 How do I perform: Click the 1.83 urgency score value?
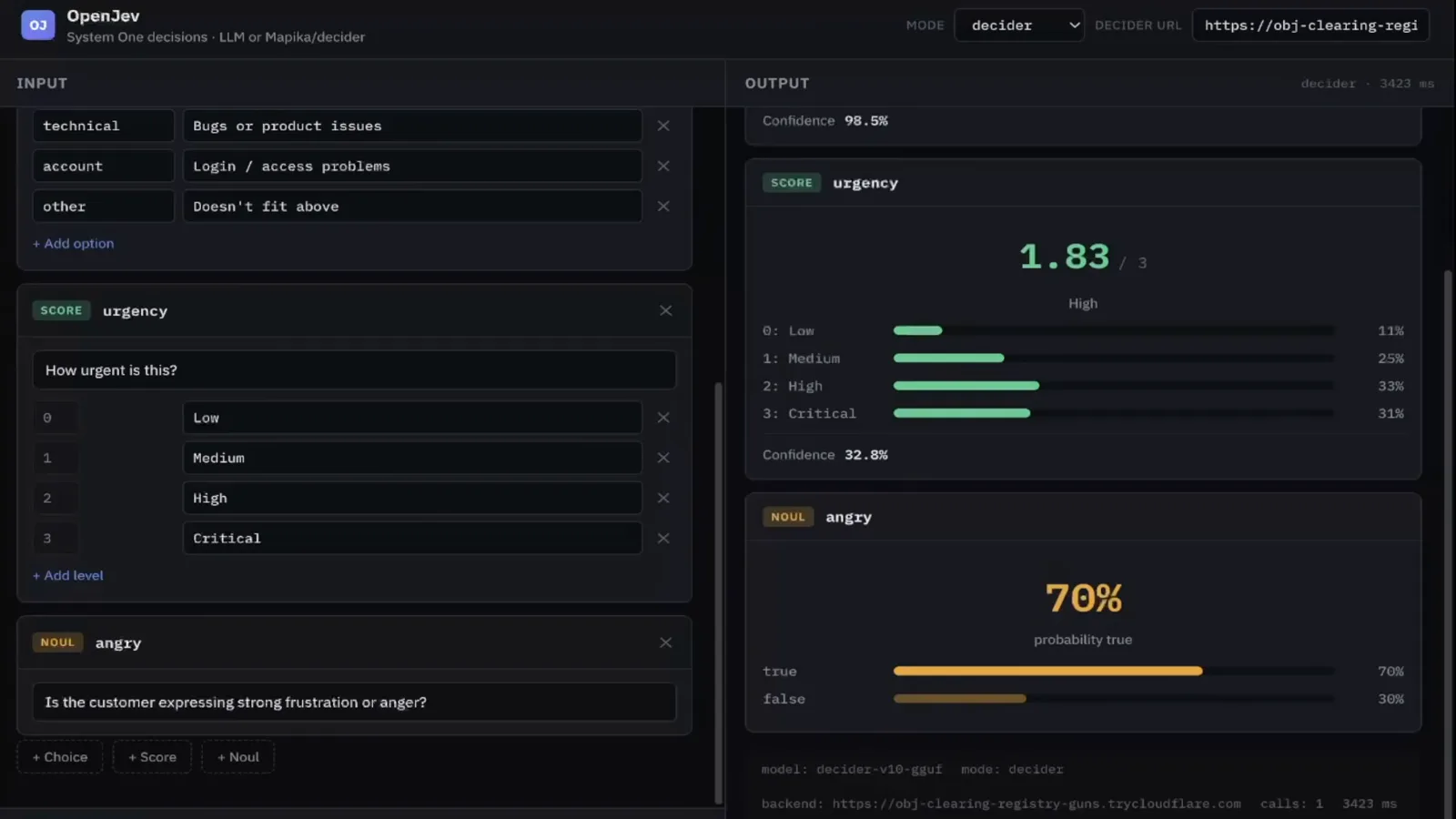coord(1065,258)
